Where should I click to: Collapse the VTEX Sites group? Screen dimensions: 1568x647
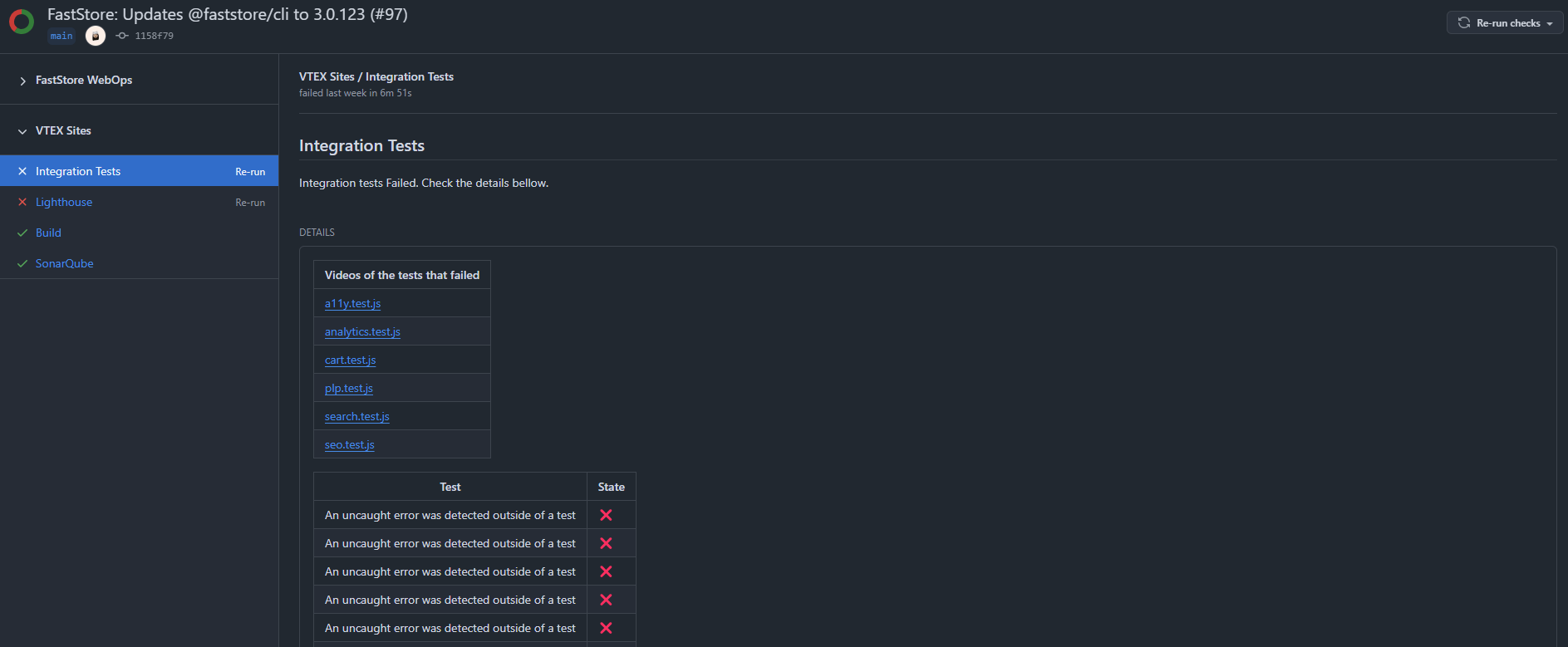coord(22,131)
